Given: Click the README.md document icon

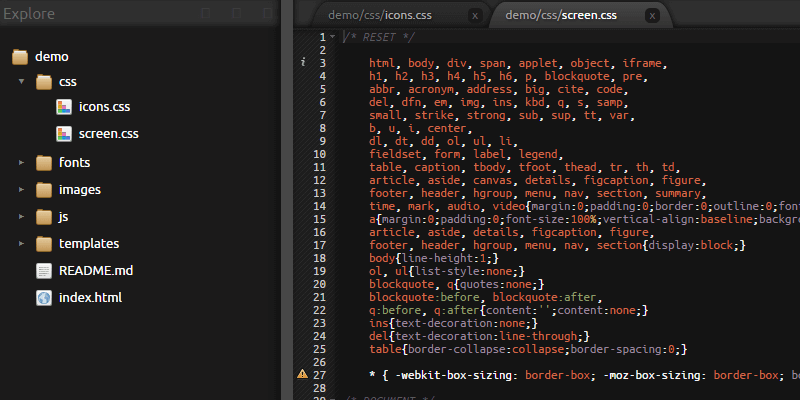Looking at the screenshot, I should [x=44, y=270].
